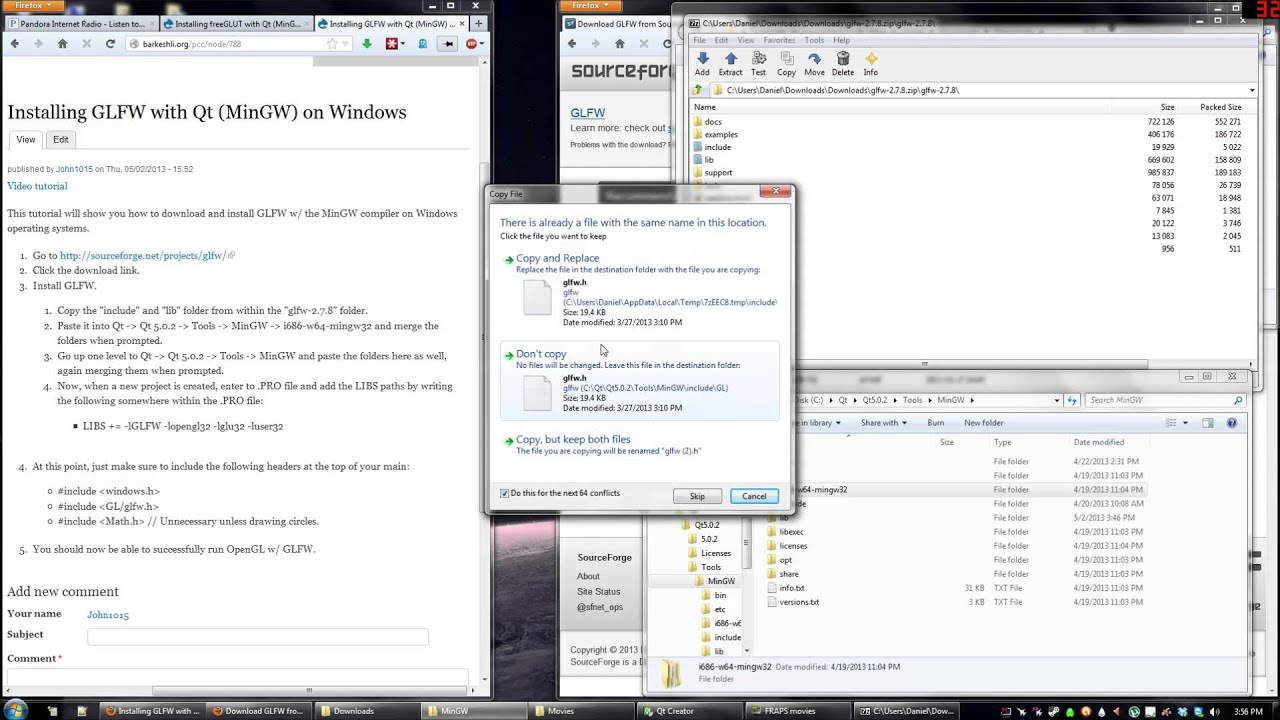This screenshot has height=720, width=1280.
Task: Click home icon in right Firefox window
Action: point(619,44)
